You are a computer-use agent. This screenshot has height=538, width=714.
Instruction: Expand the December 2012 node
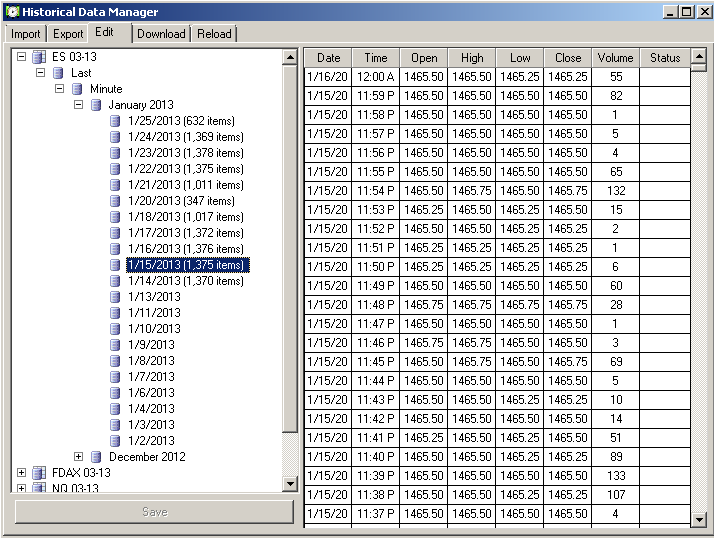pos(79,456)
